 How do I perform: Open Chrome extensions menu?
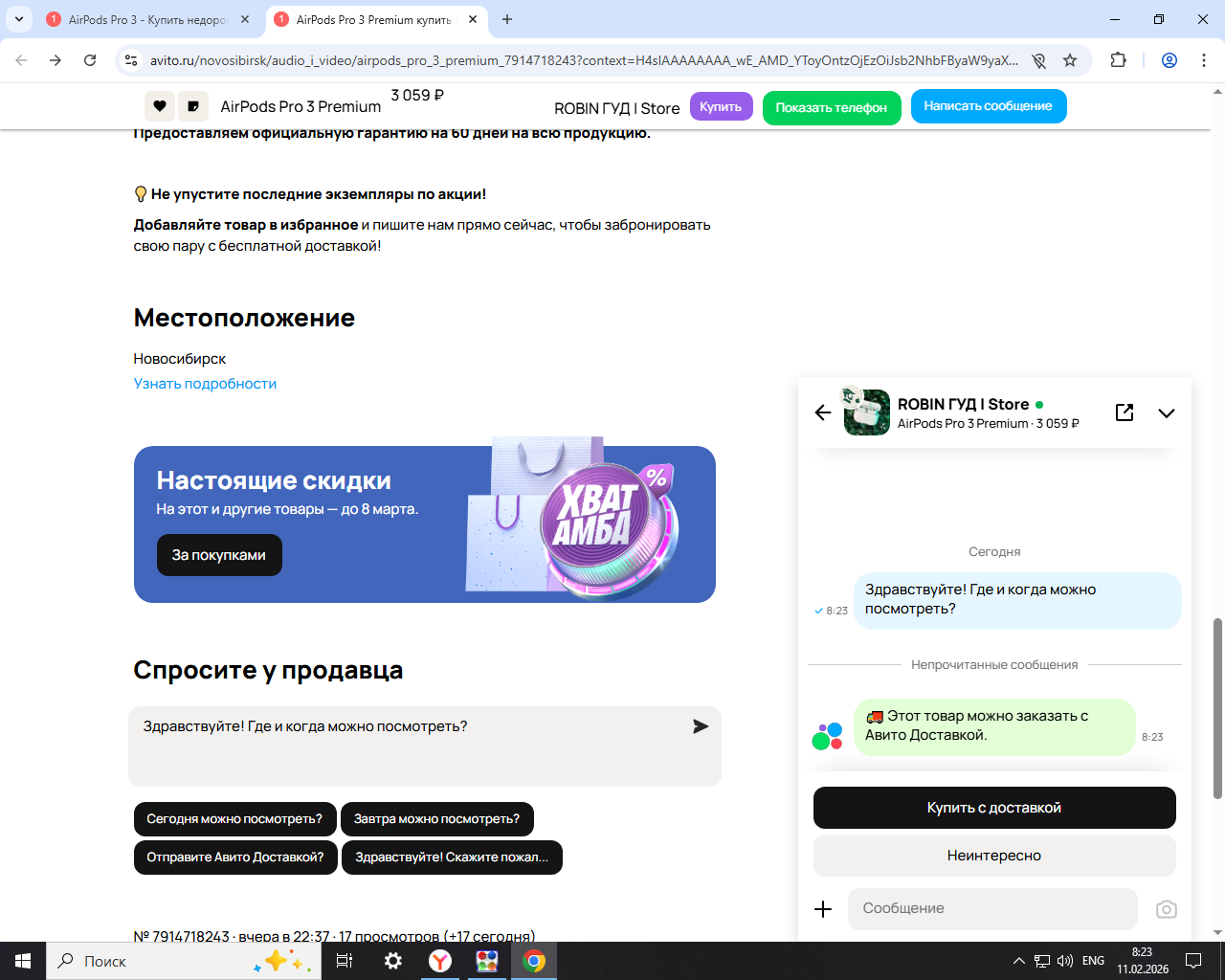pyautogui.click(x=1118, y=60)
